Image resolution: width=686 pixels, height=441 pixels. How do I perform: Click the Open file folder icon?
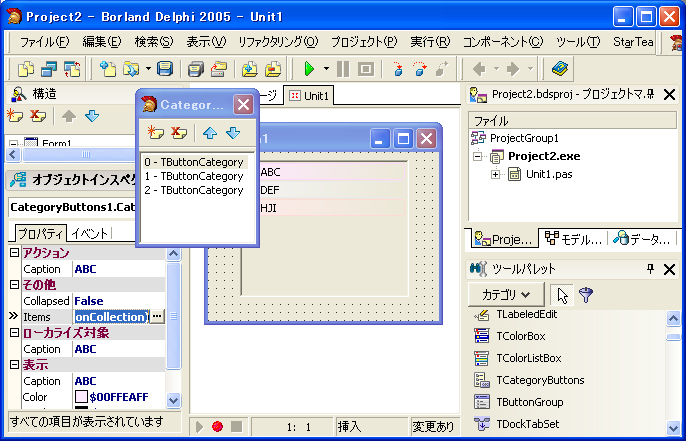[x=131, y=69]
